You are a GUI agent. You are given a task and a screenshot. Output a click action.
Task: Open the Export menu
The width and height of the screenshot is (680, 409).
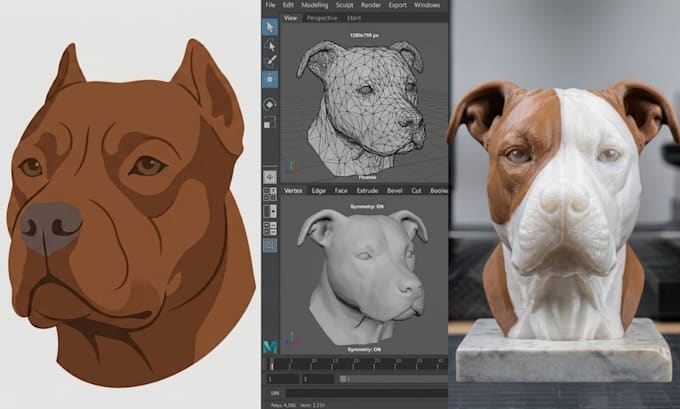click(397, 5)
